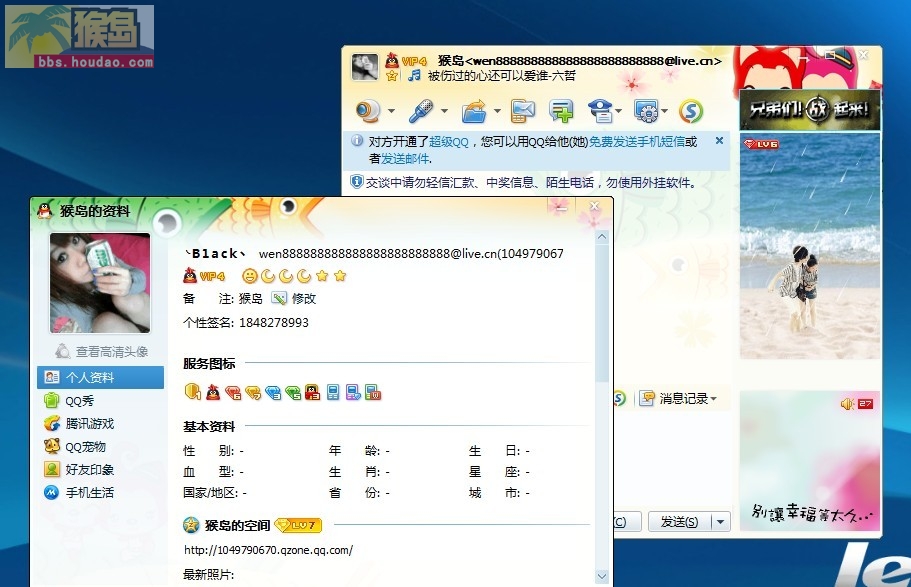Image resolution: width=911 pixels, height=587 pixels.
Task: Create group discussion with green plus icon
Action: point(561,110)
